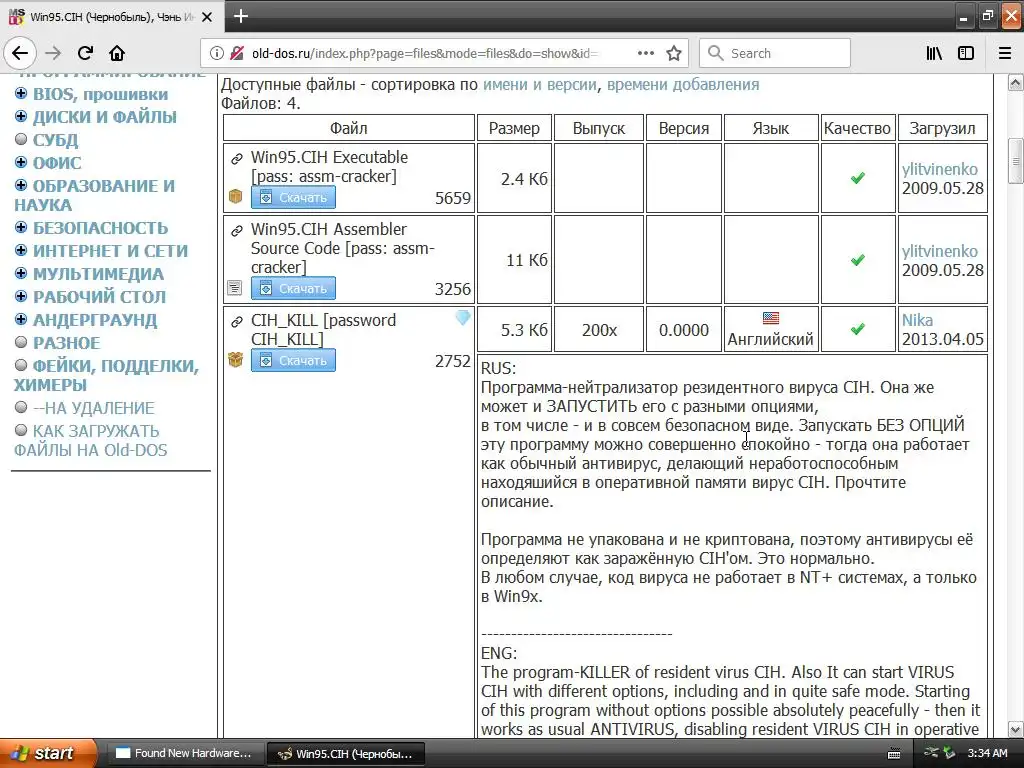1024x768 pixels.
Task: Click open box icon under CIH_KILL
Action: (x=235, y=359)
